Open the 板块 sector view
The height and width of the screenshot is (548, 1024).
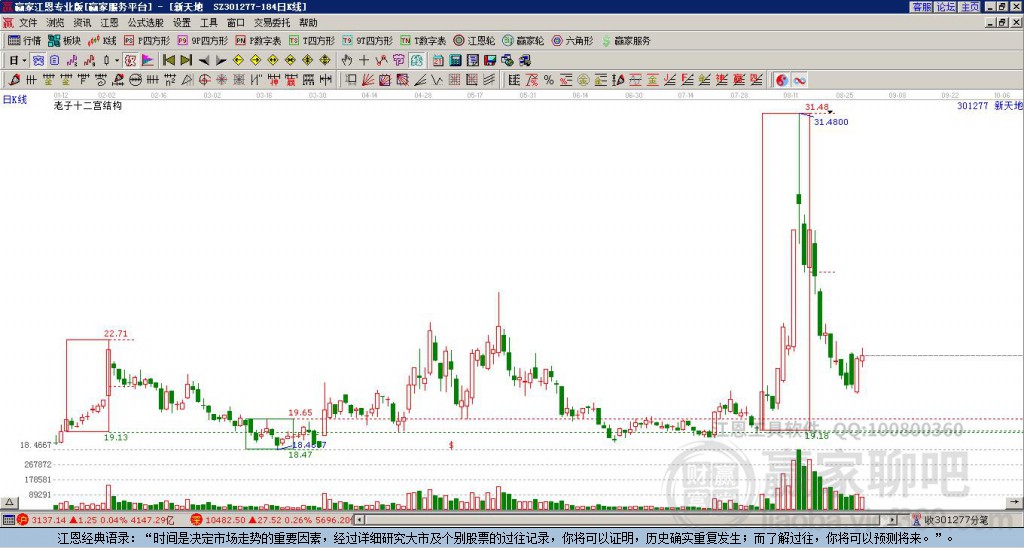click(x=65, y=40)
